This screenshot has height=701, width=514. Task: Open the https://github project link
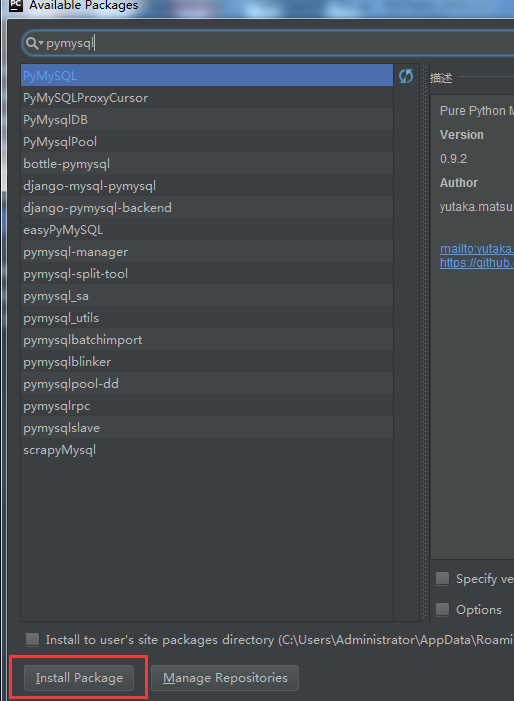[x=476, y=262]
